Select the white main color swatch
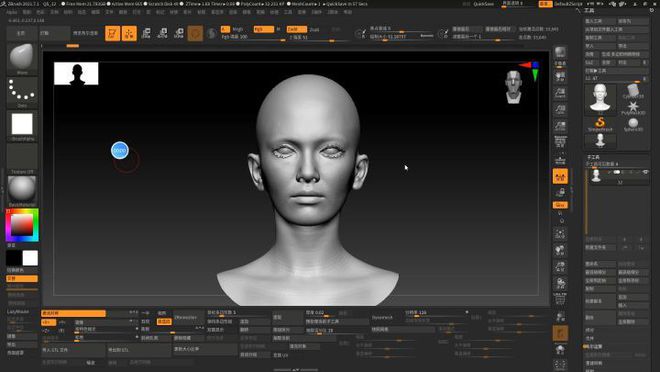Viewport: 660px width, 372px height. click(x=30, y=258)
